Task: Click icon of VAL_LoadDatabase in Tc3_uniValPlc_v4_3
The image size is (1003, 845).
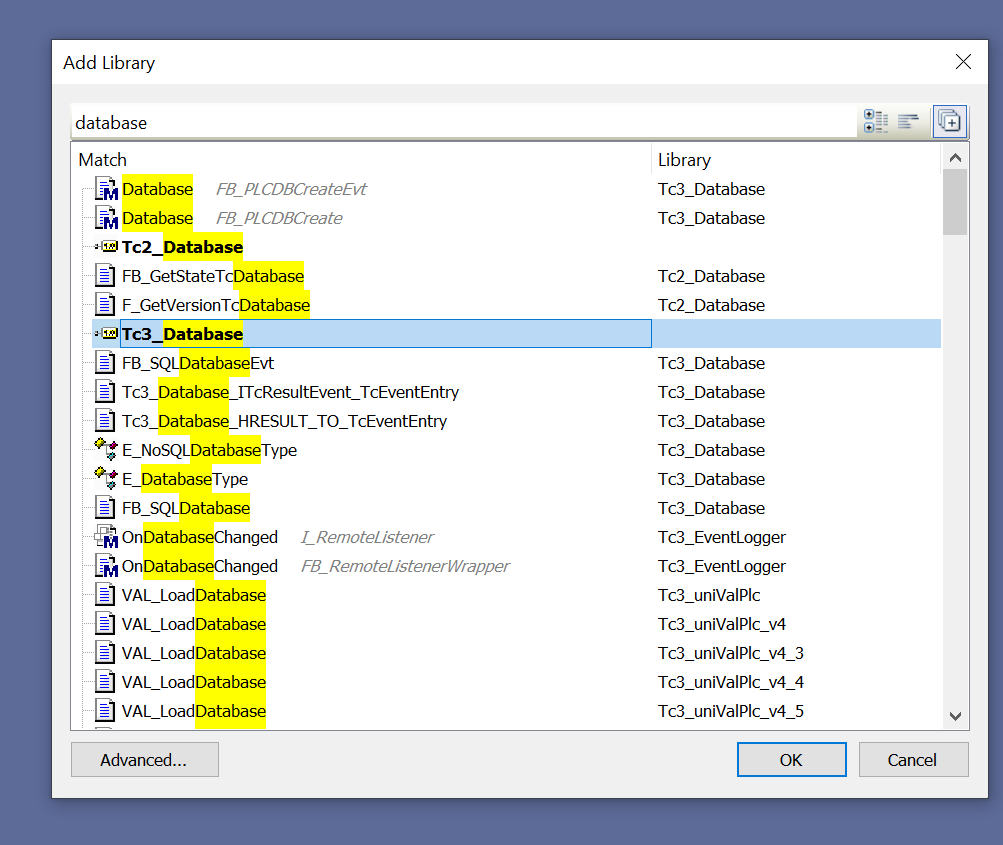Action: pyautogui.click(x=106, y=652)
